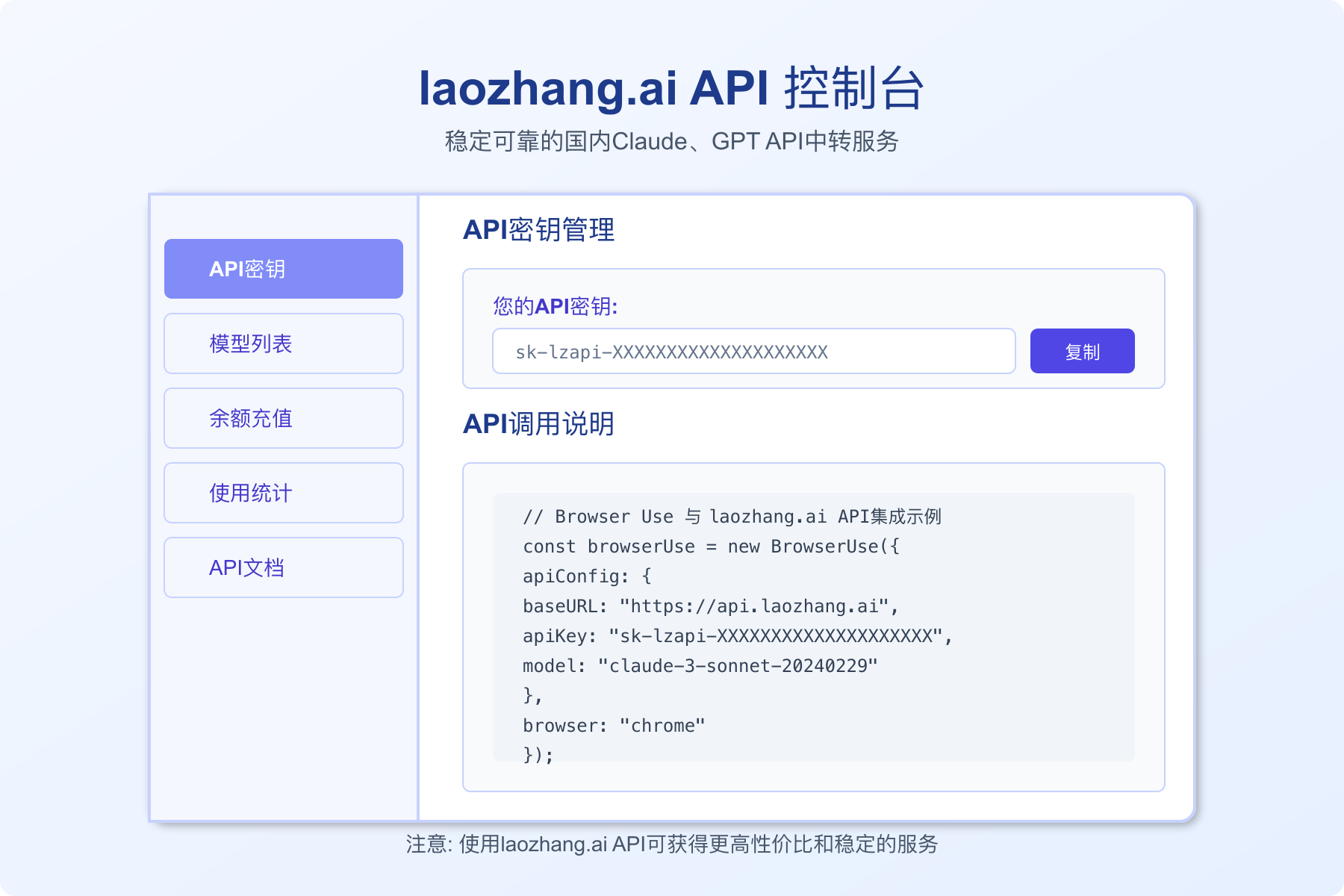This screenshot has width=1344, height=896.
Task: Click the code comment line Browser Use 与 laozhang.ai
Action: [x=732, y=517]
